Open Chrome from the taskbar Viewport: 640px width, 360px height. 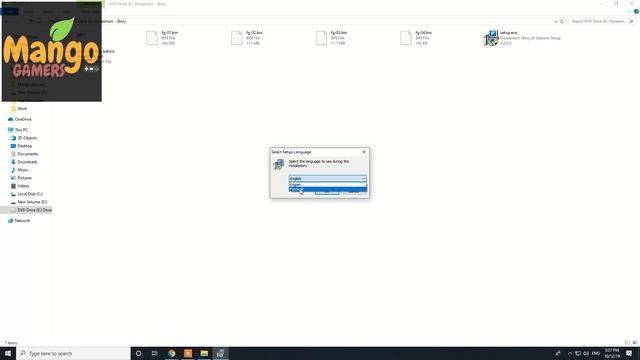click(x=171, y=353)
